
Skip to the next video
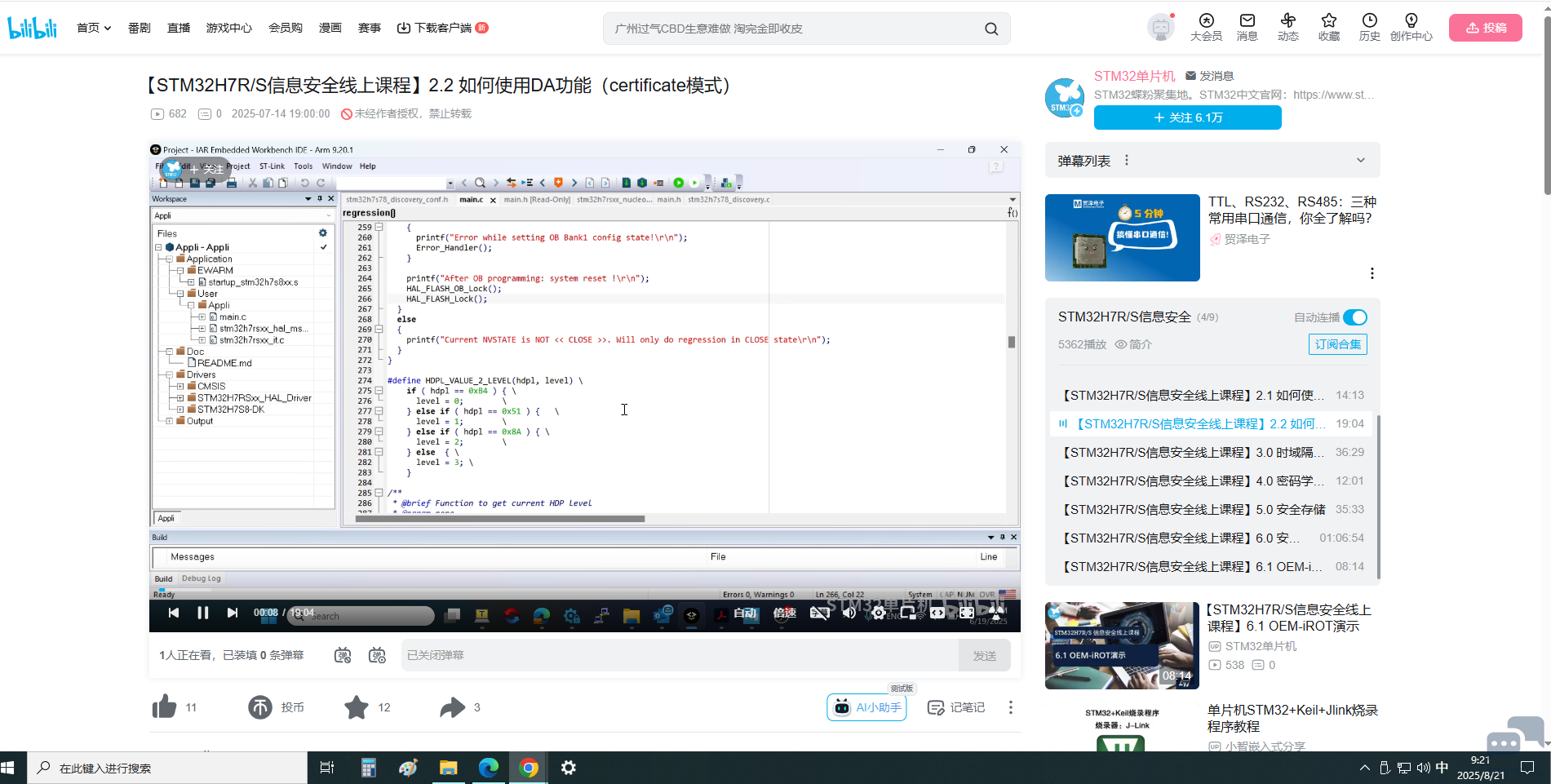[233, 613]
